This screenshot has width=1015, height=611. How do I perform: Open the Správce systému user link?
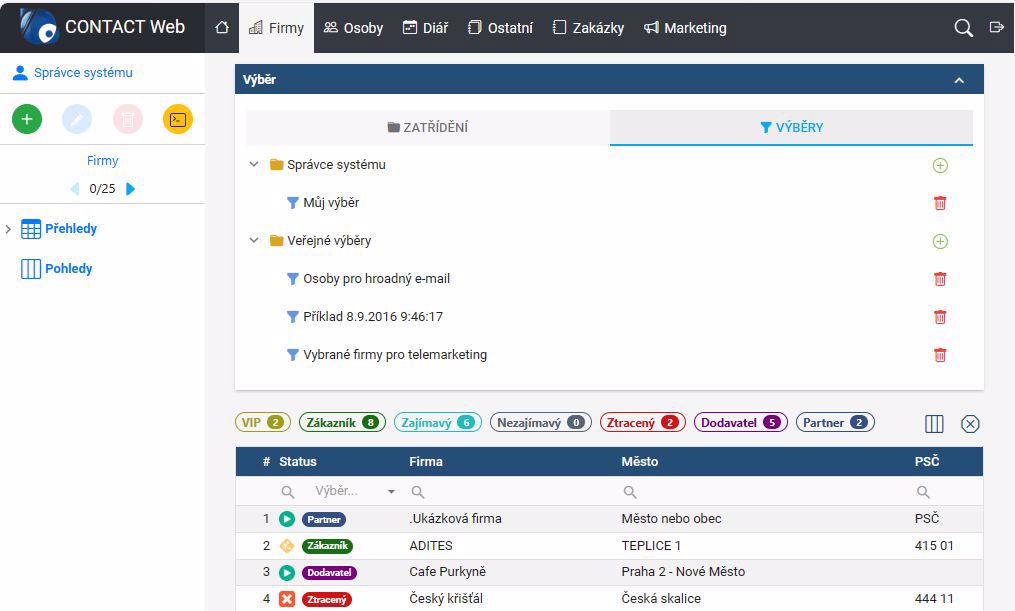pos(72,72)
